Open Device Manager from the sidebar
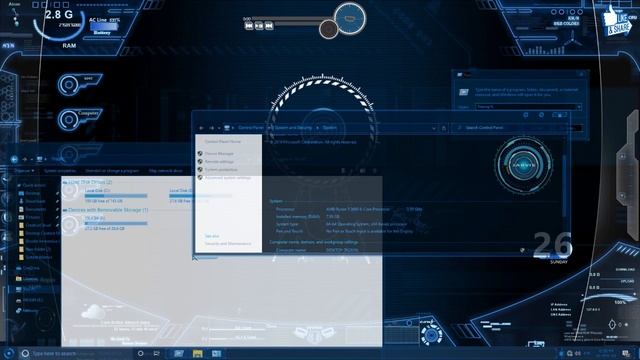The width and height of the screenshot is (640, 360). tap(219, 153)
